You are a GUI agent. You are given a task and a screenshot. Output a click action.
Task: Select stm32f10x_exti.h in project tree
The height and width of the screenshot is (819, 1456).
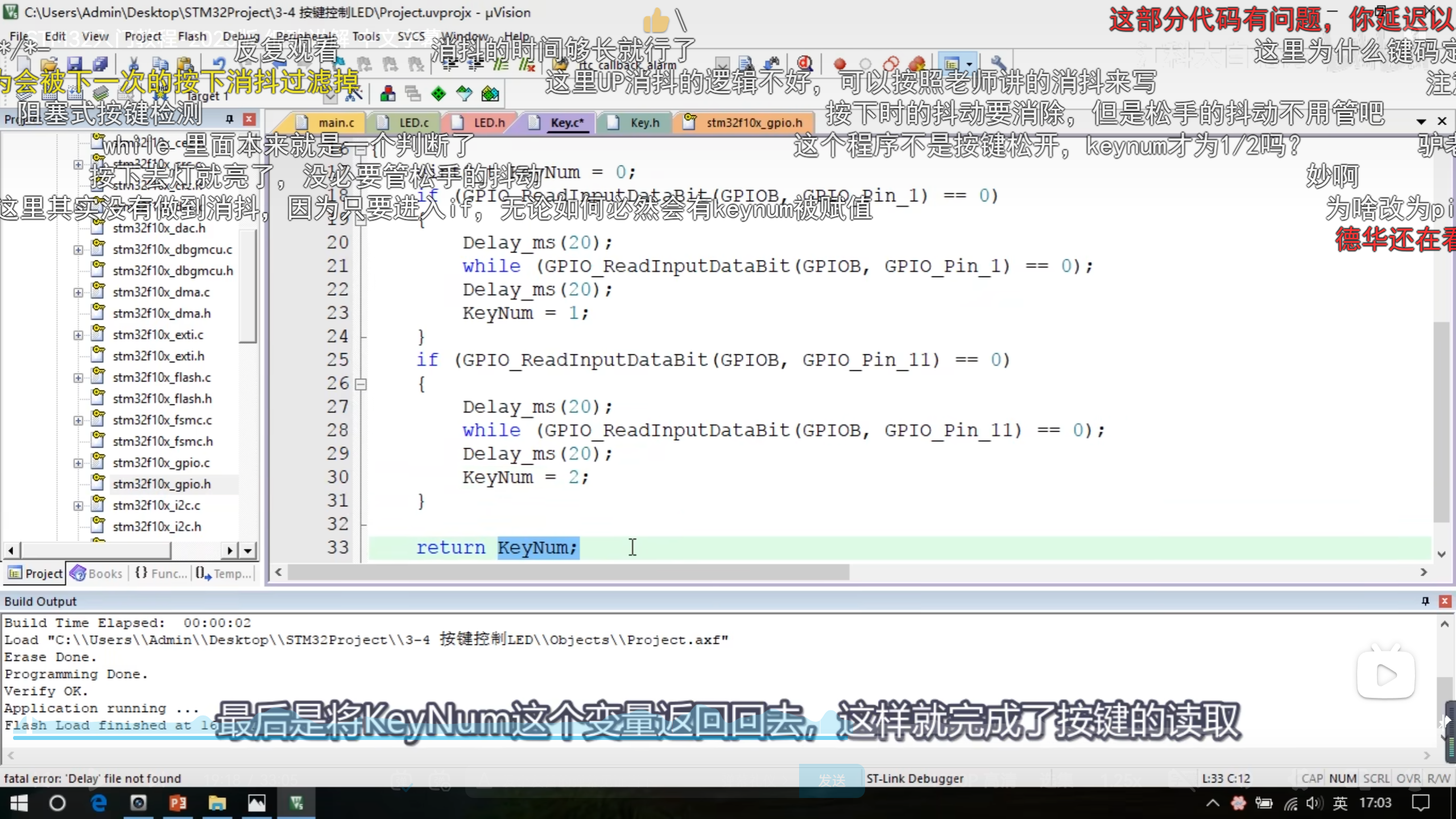tap(158, 356)
